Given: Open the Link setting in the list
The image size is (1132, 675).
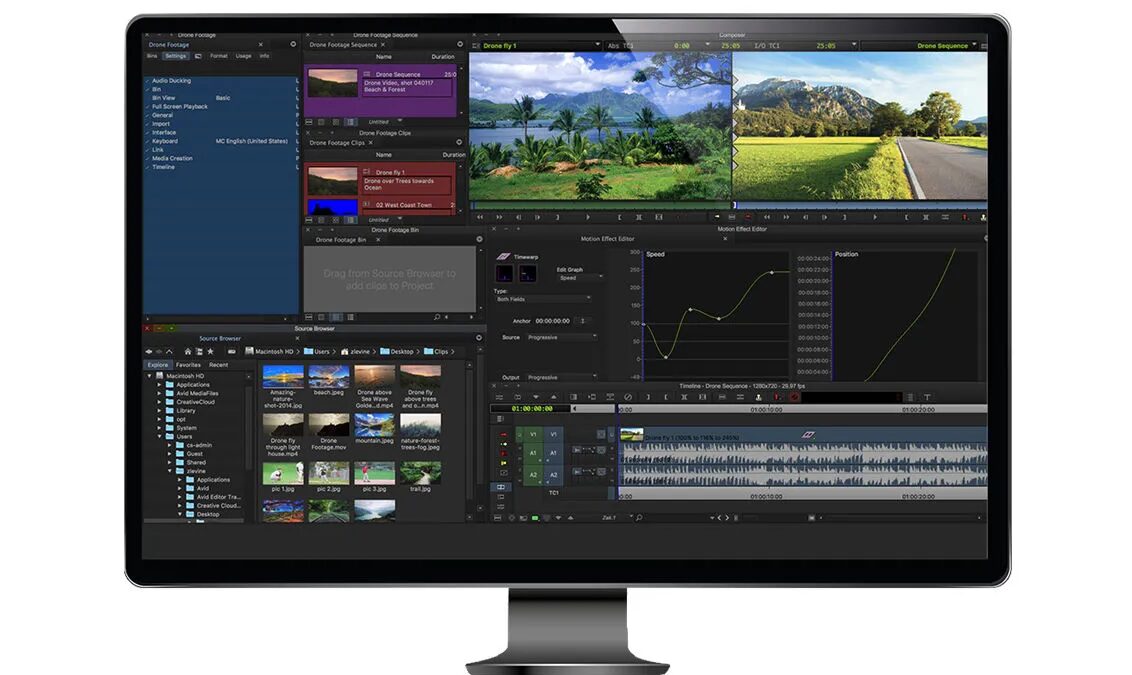Looking at the screenshot, I should coord(157,150).
